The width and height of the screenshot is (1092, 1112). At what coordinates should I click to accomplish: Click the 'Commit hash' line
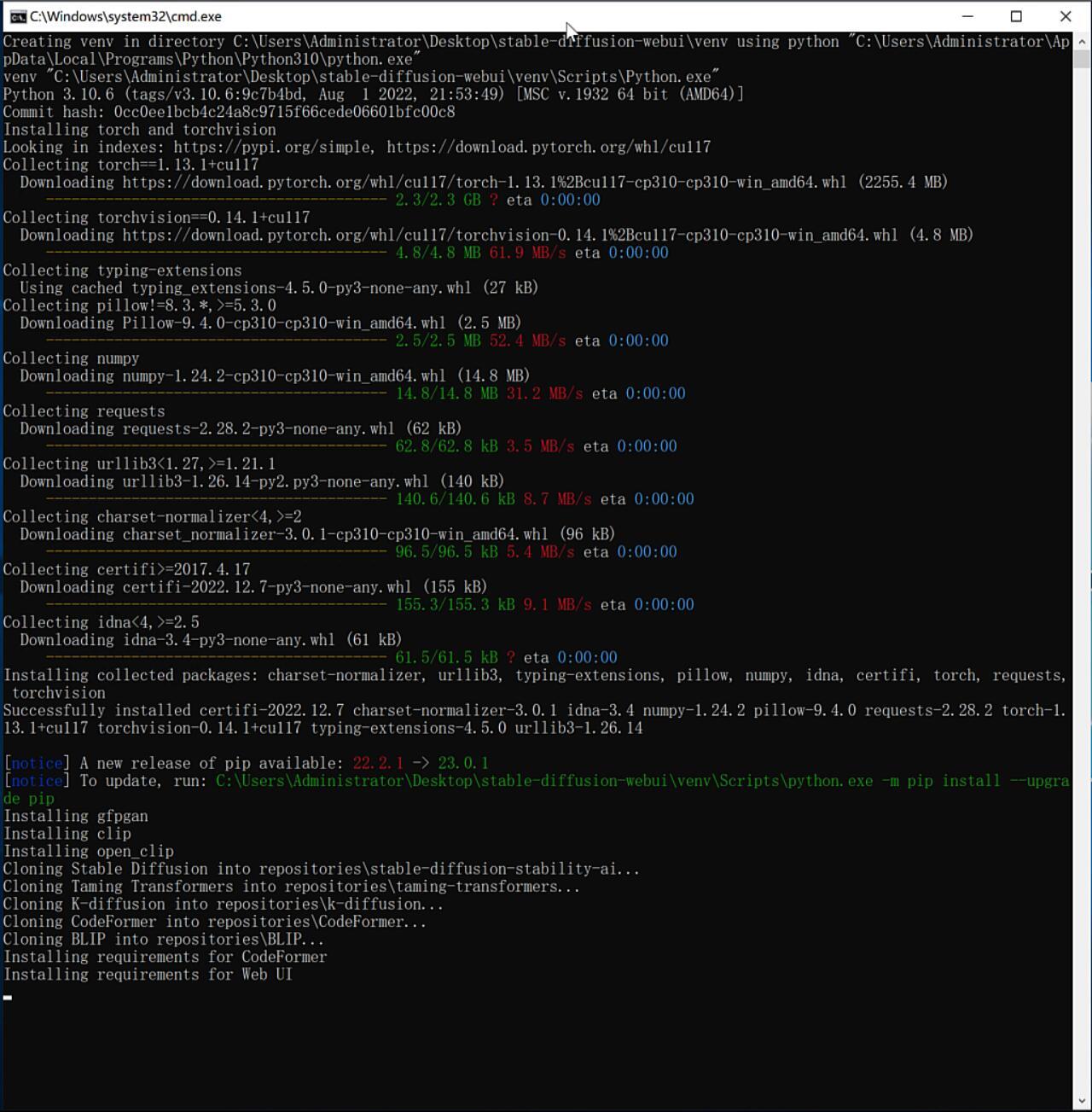(229, 112)
